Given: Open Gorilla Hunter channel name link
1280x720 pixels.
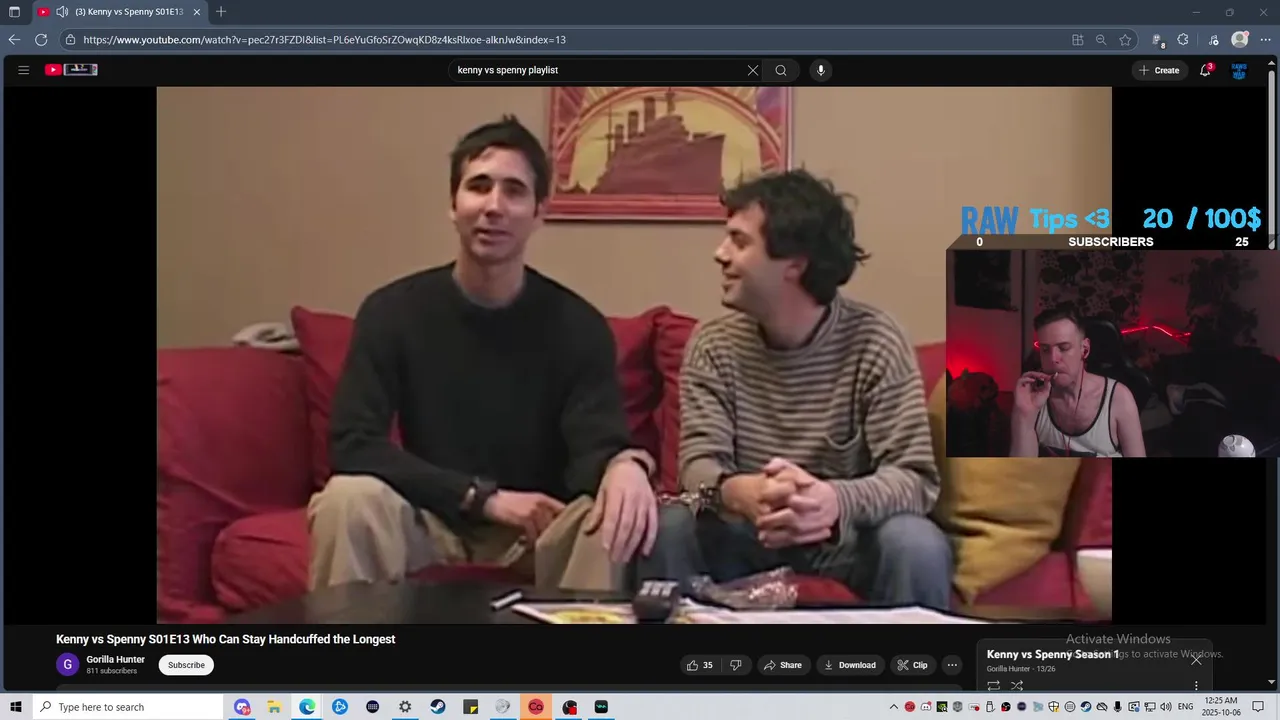Looking at the screenshot, I should [115, 659].
